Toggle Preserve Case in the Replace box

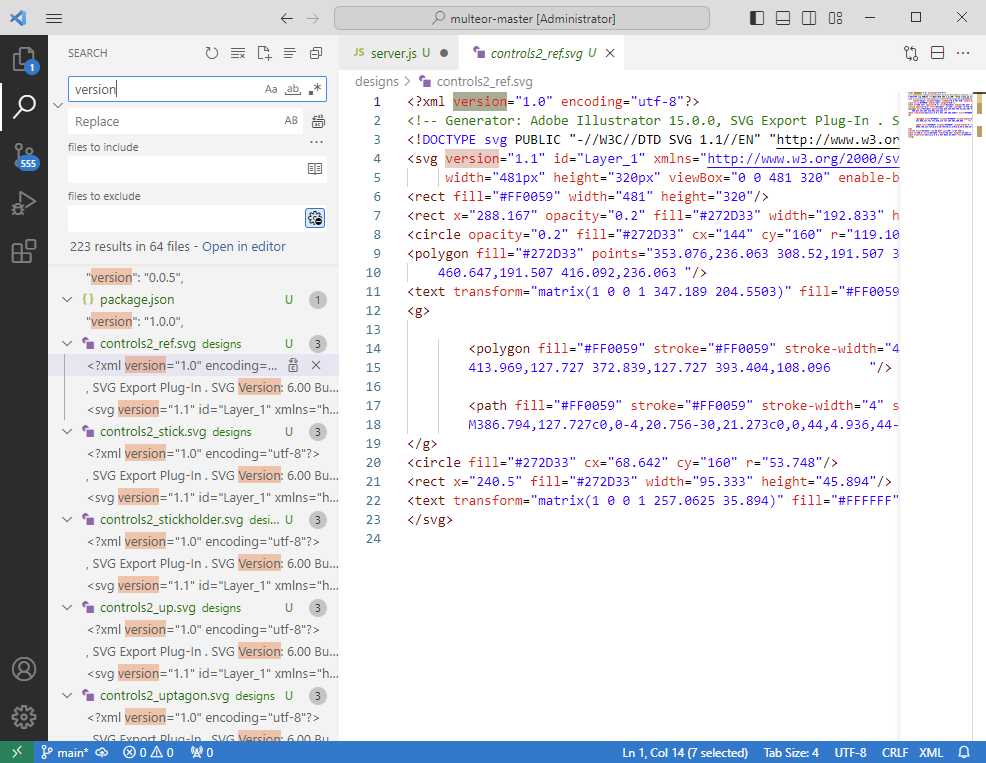click(x=291, y=121)
